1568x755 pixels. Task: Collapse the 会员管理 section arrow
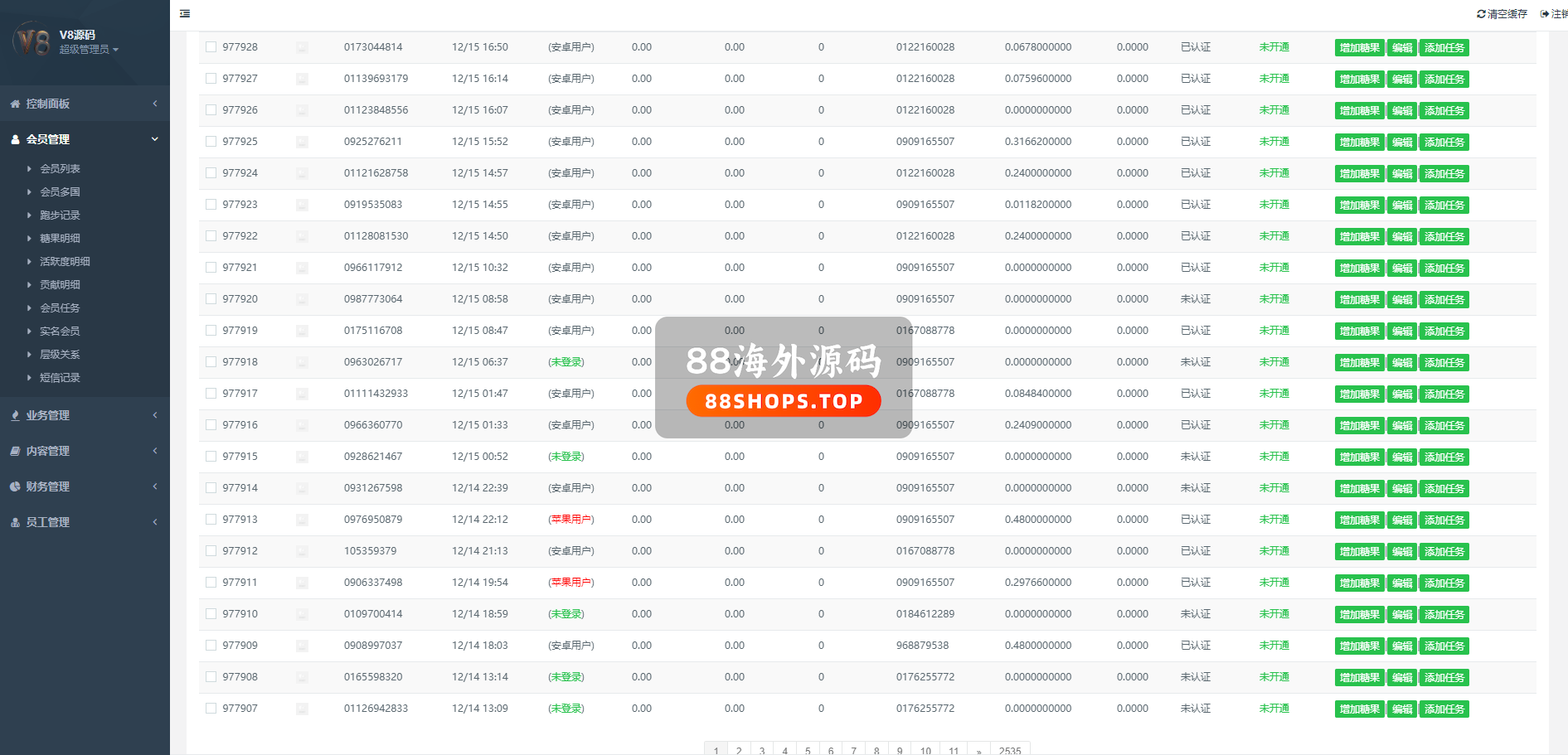(155, 139)
